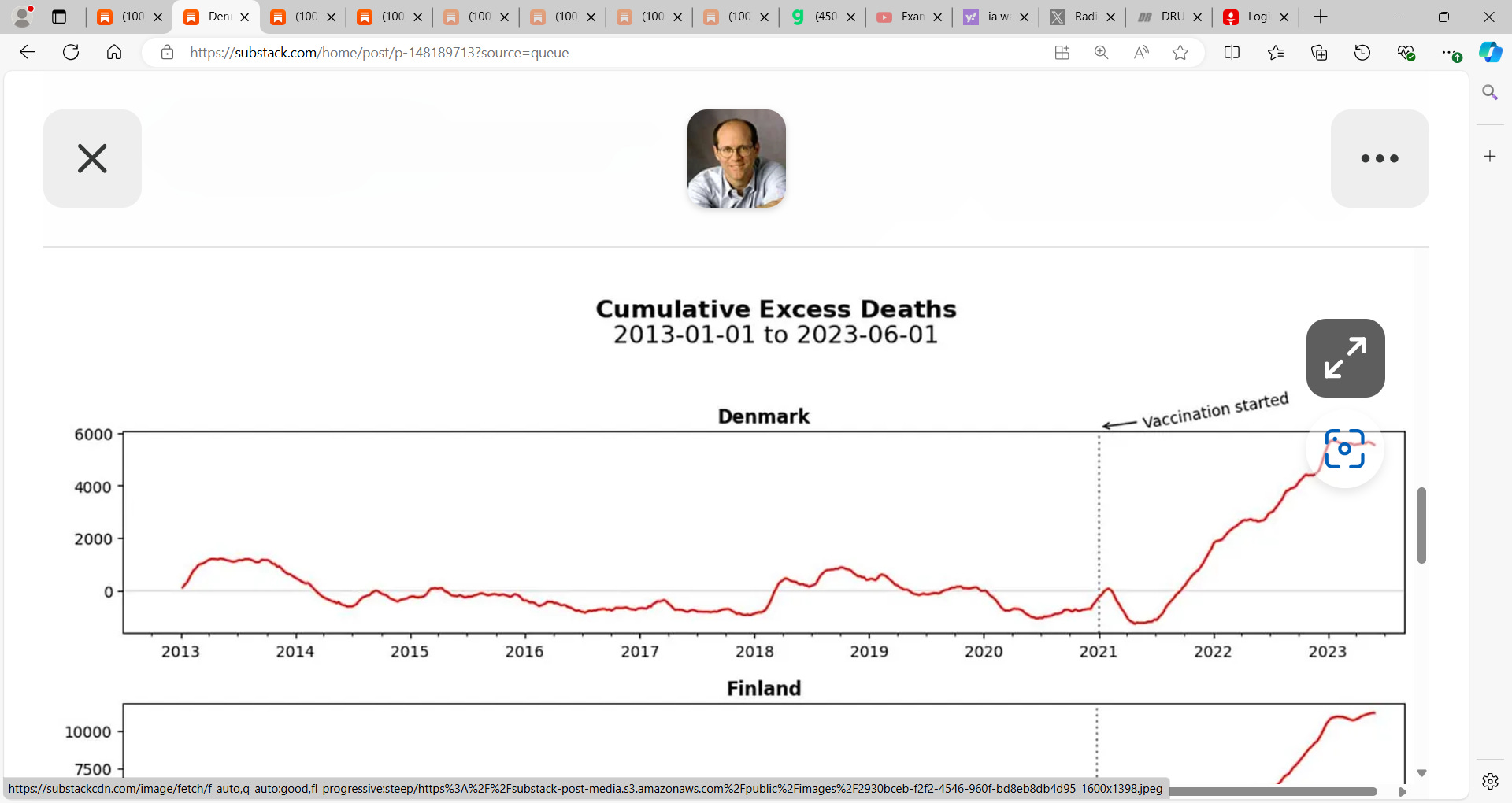Viewport: 1512px width, 803px height.
Task: Close the active Den tab
Action: [244, 17]
